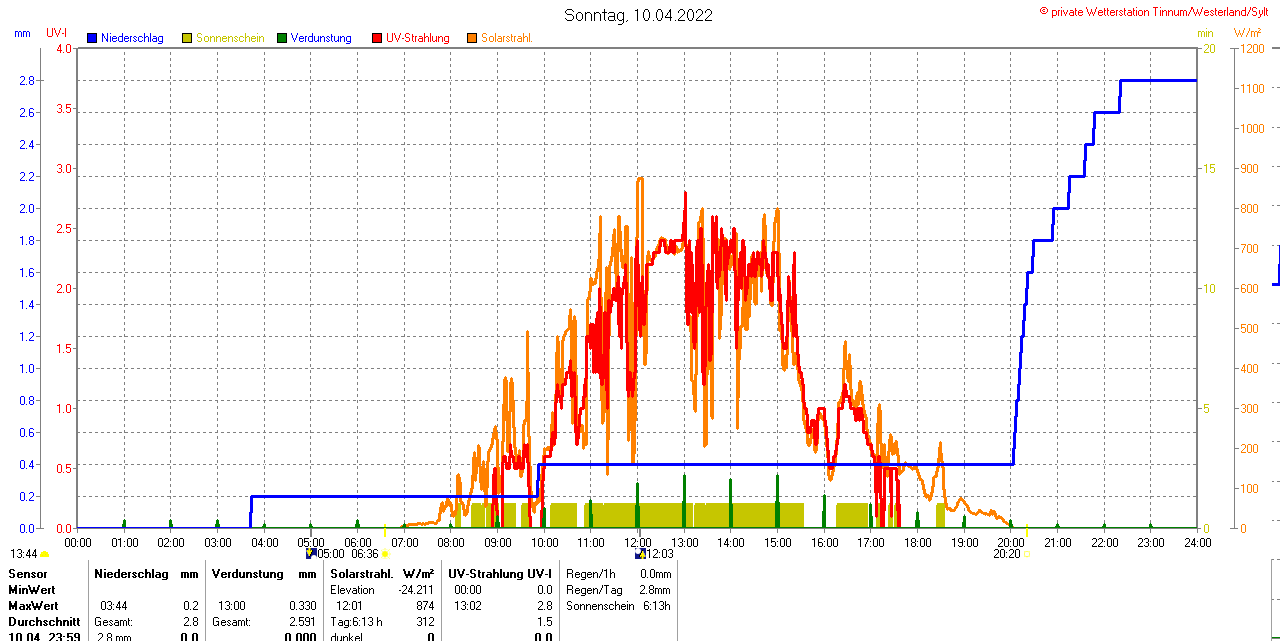Image resolution: width=1280 pixels, height=641 pixels.
Task: Click the yellow Sonnenschein legend square
Action: coord(187,38)
